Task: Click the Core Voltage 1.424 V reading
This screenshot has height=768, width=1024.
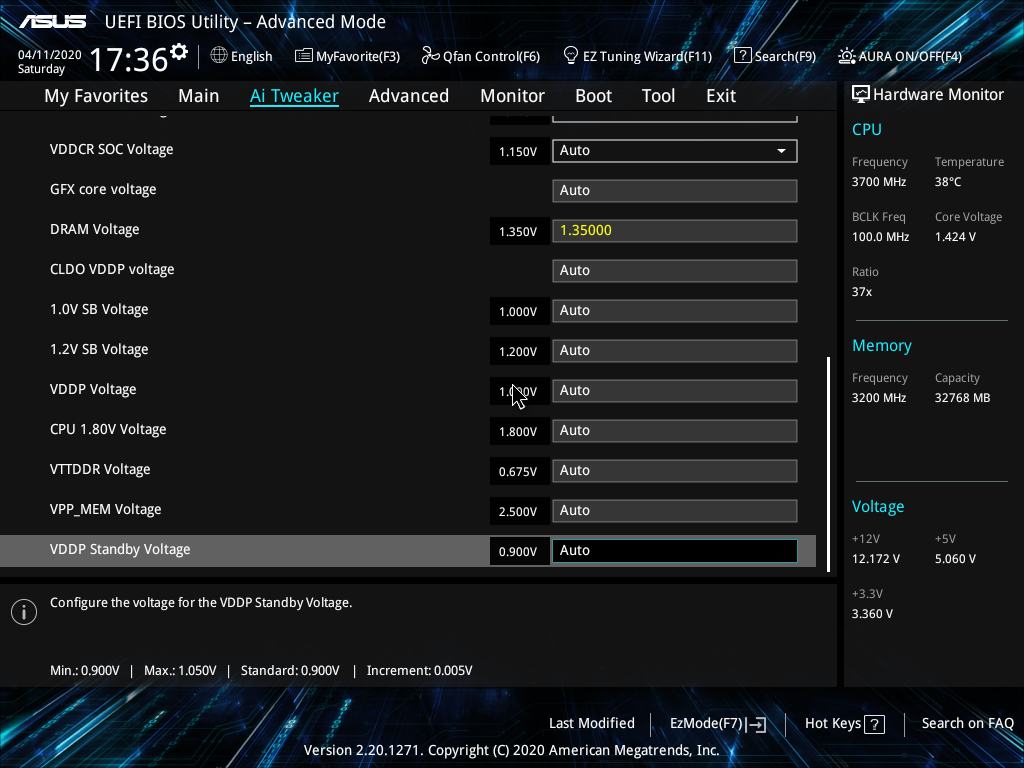Action: point(955,237)
